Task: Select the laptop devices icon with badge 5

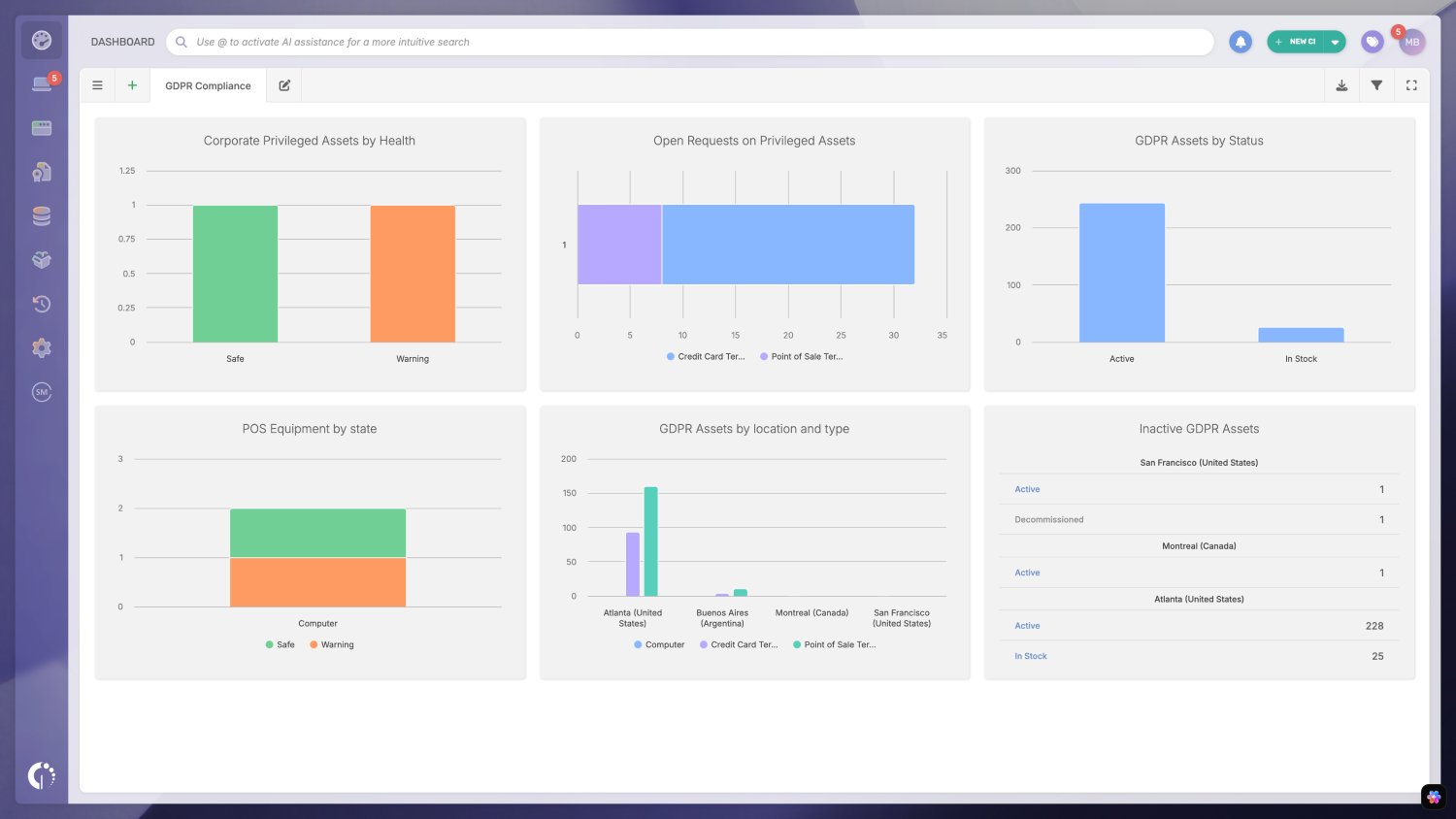Action: (x=41, y=83)
